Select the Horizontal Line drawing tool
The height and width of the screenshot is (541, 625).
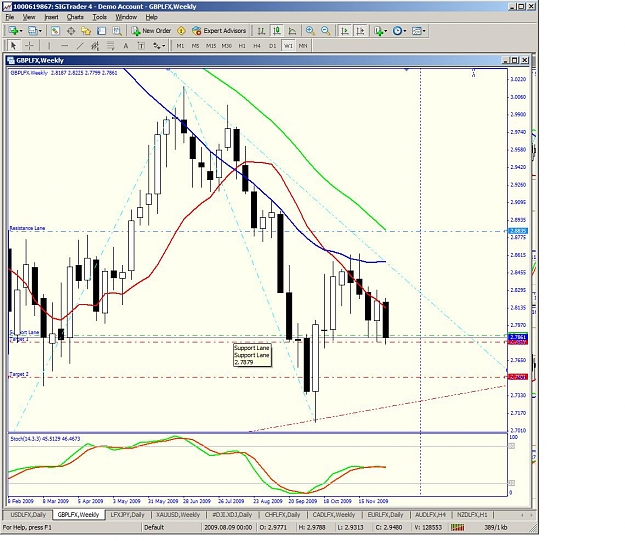pyautogui.click(x=64, y=46)
